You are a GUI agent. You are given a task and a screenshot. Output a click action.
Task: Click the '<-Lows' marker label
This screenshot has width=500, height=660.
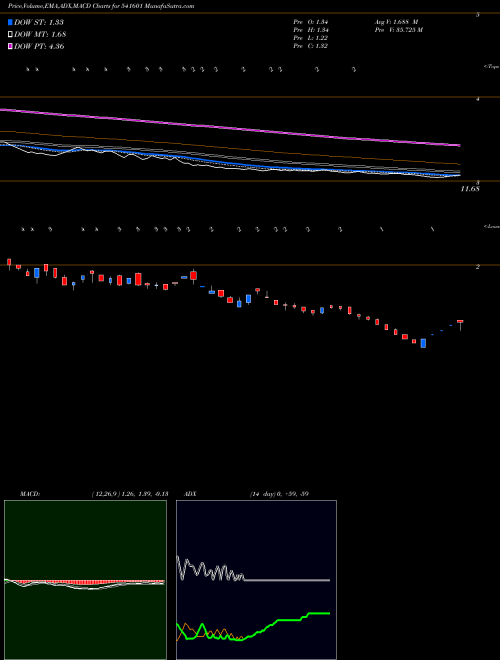coord(491,226)
